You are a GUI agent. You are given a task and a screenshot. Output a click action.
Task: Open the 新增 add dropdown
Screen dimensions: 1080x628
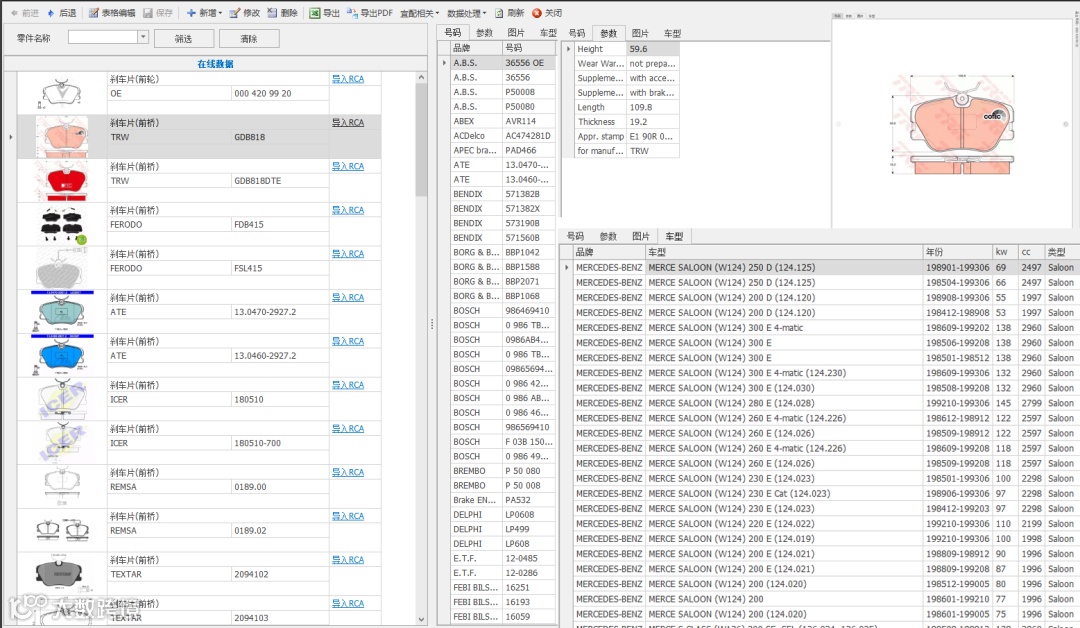point(204,13)
